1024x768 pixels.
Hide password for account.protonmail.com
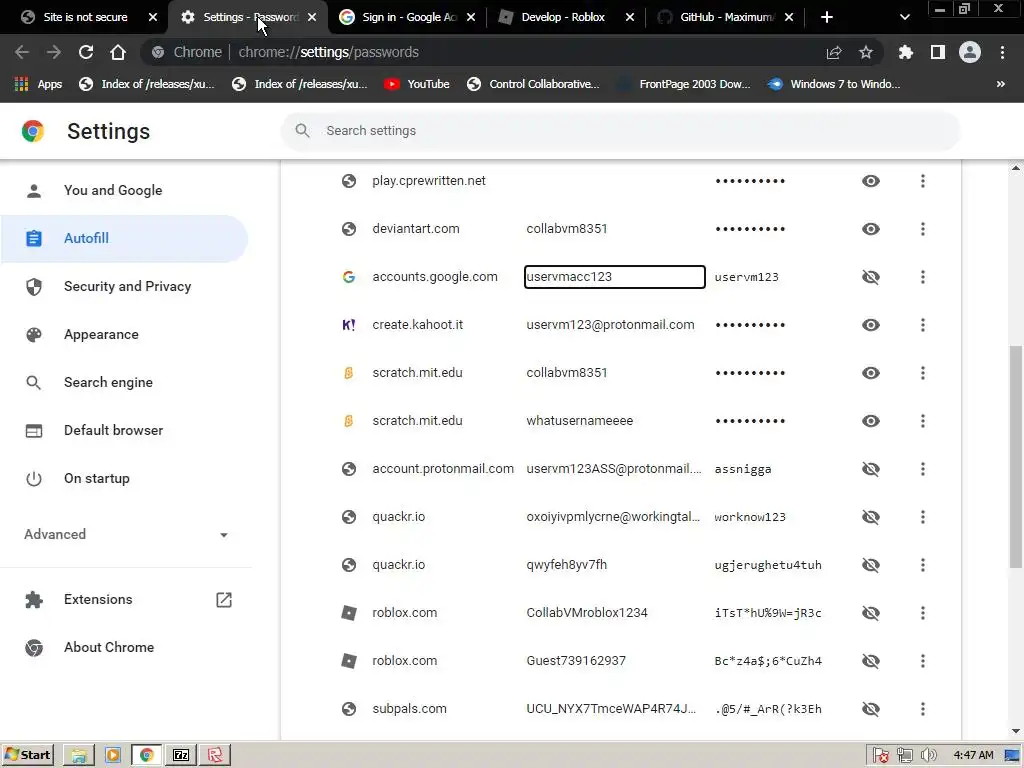870,469
